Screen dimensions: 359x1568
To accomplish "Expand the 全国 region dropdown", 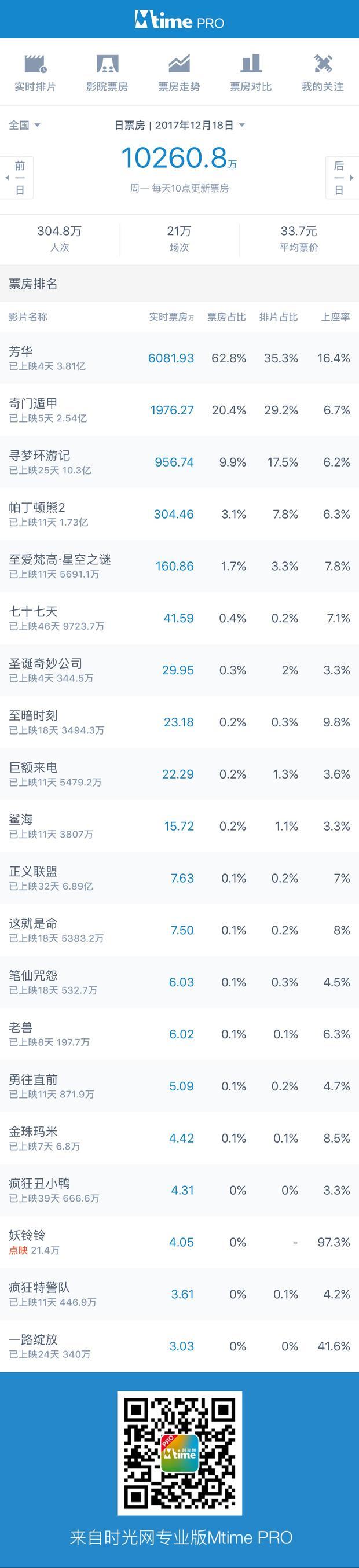I will [24, 125].
